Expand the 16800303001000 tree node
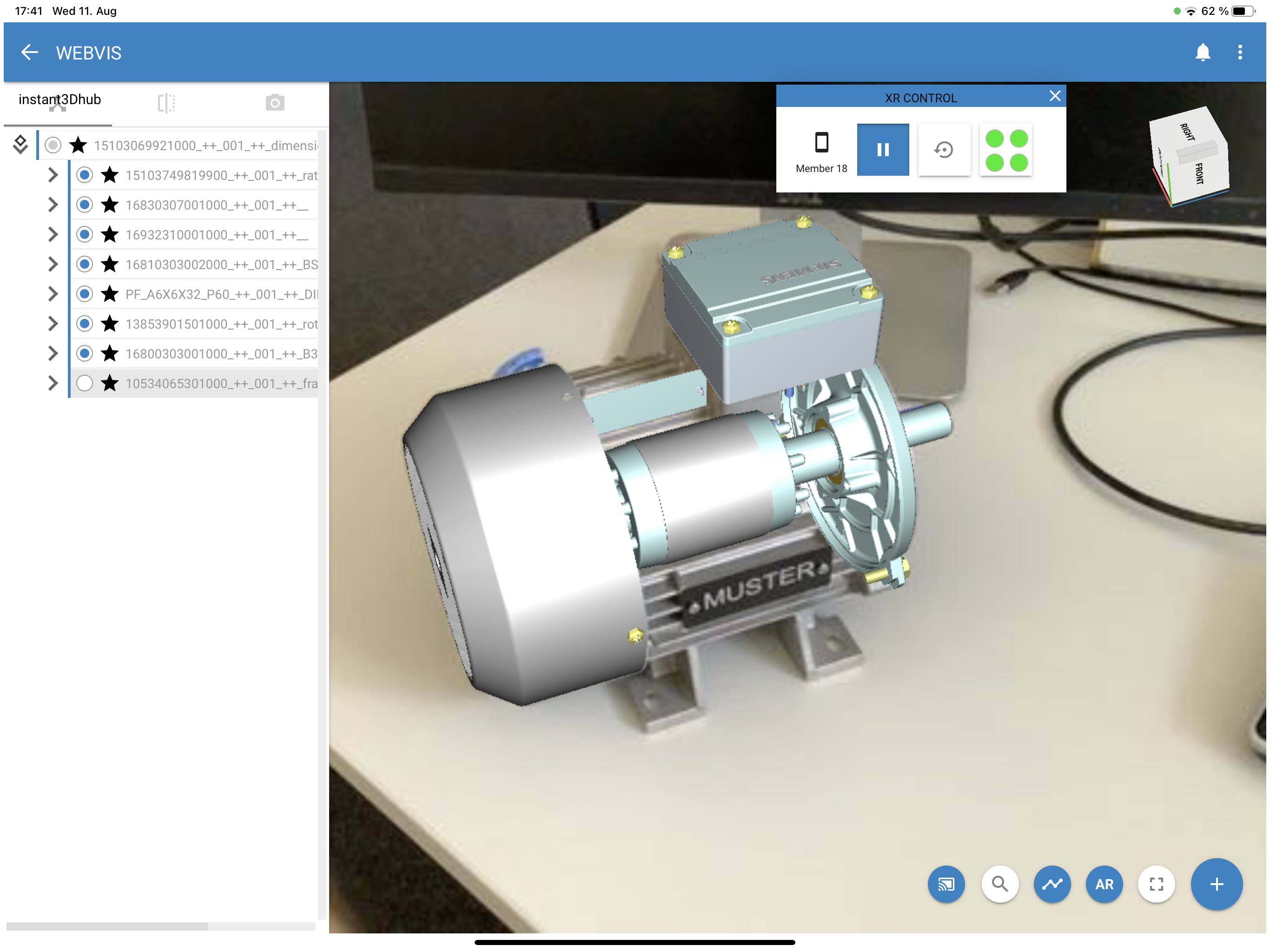 pos(53,354)
